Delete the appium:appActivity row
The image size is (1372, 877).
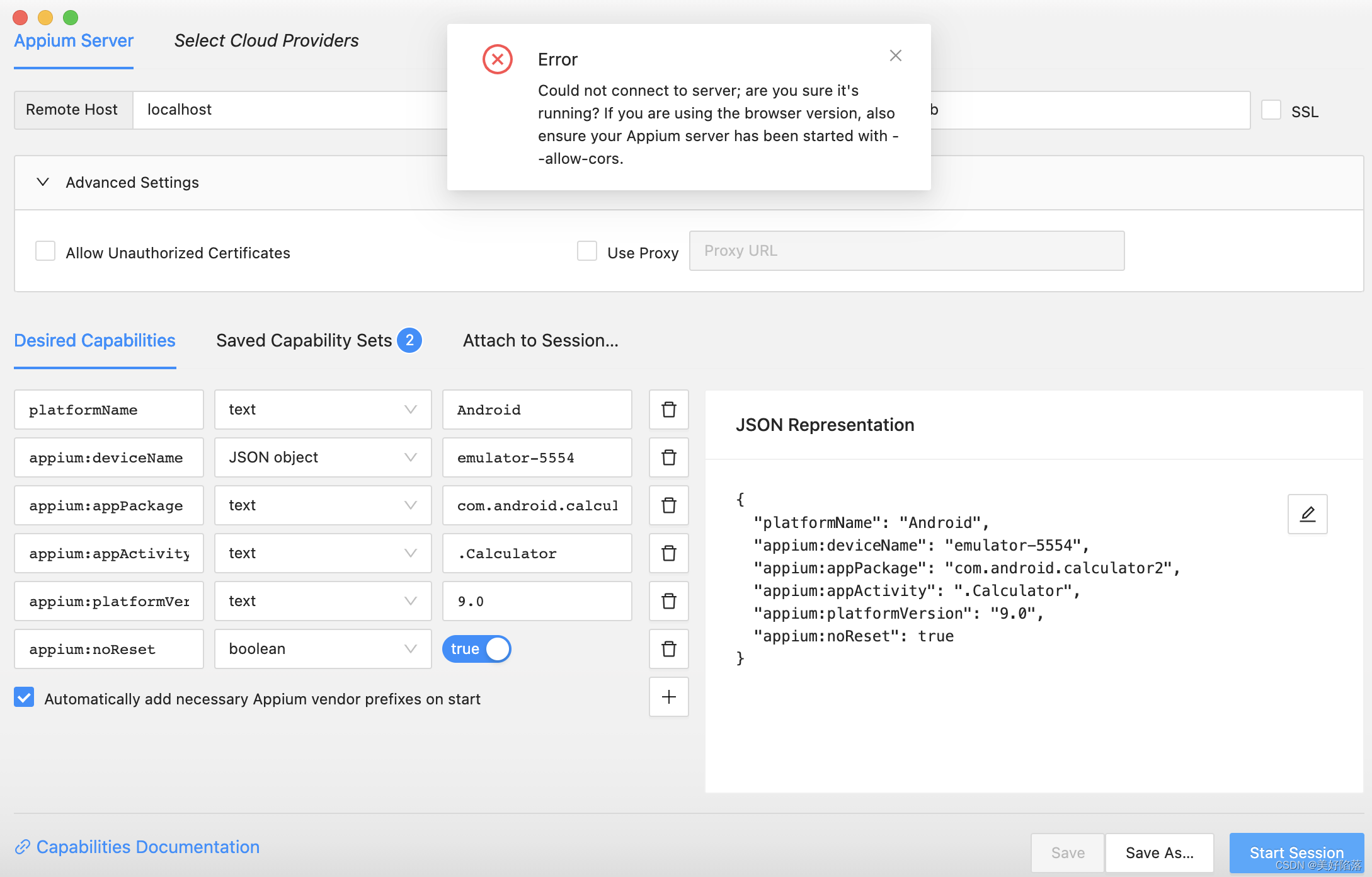point(668,553)
